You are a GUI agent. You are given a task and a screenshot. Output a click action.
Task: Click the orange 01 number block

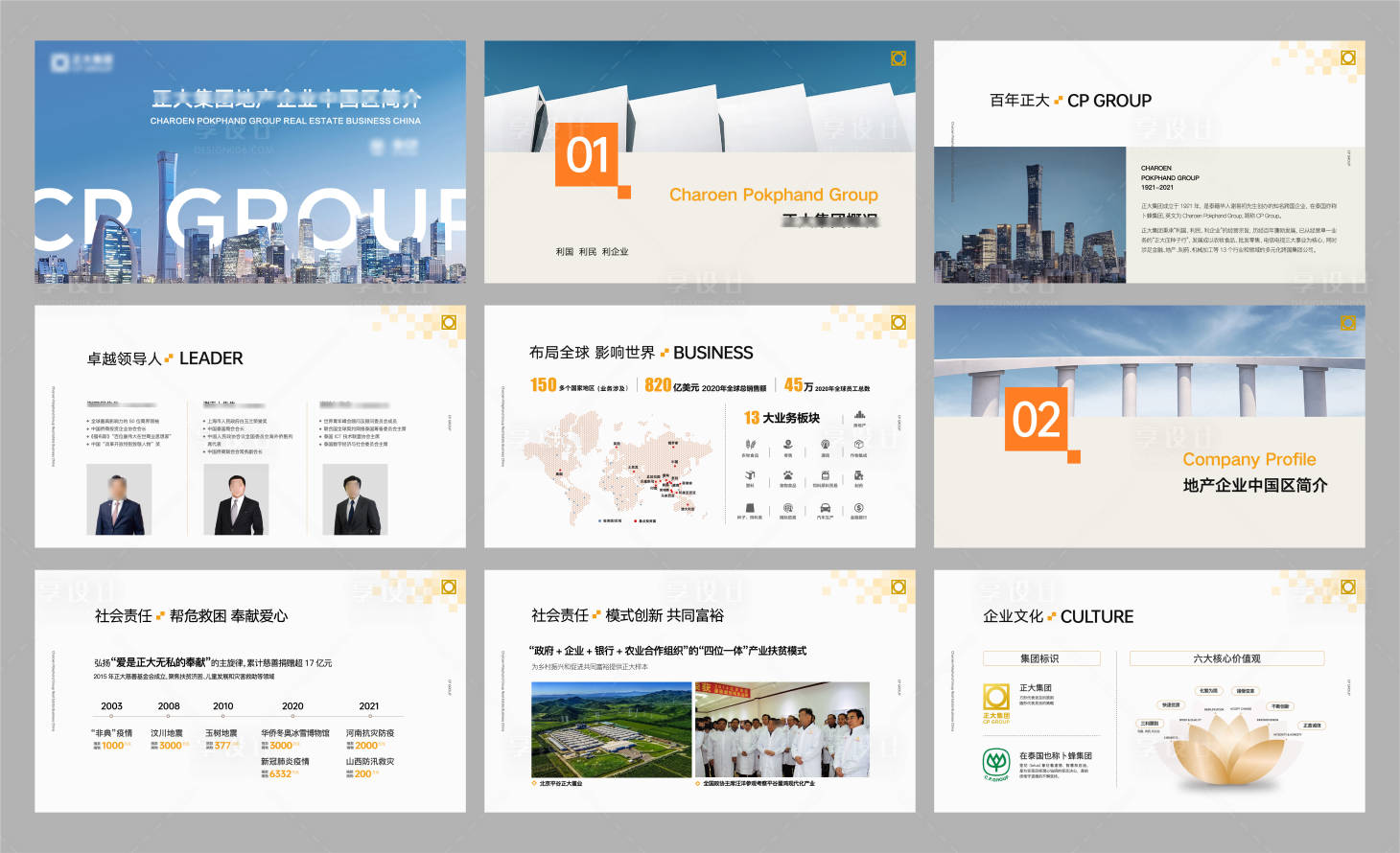click(587, 154)
